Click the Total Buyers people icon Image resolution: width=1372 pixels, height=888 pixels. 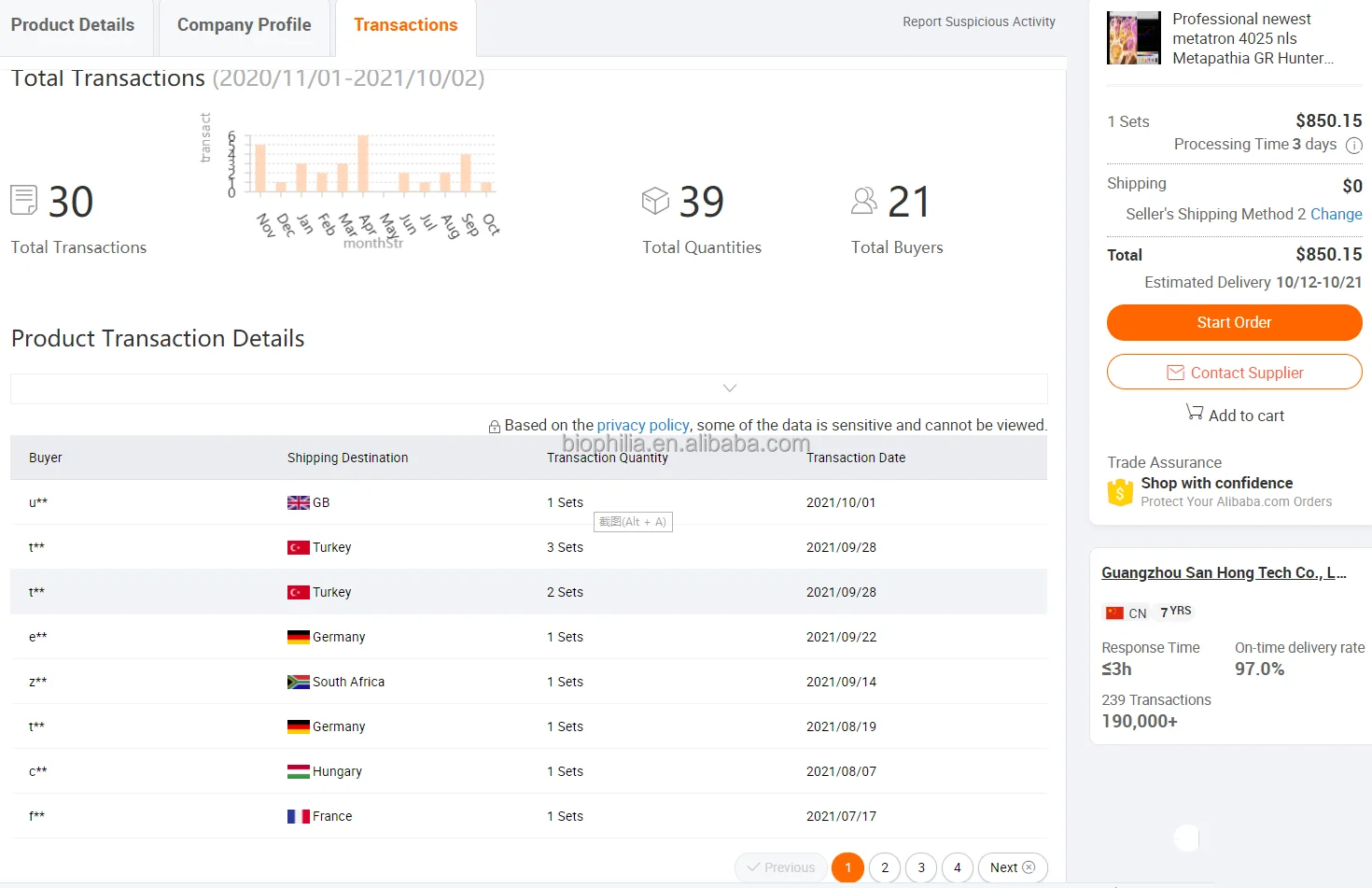864,201
